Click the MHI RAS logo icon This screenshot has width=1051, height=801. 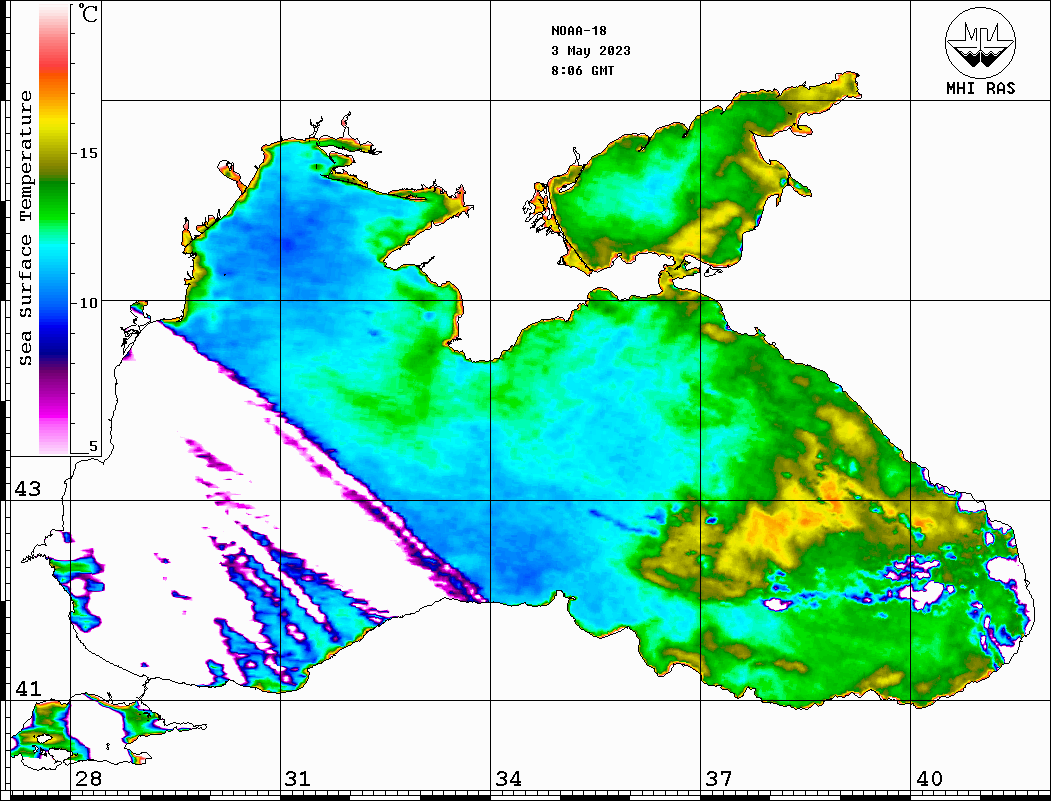click(980, 43)
